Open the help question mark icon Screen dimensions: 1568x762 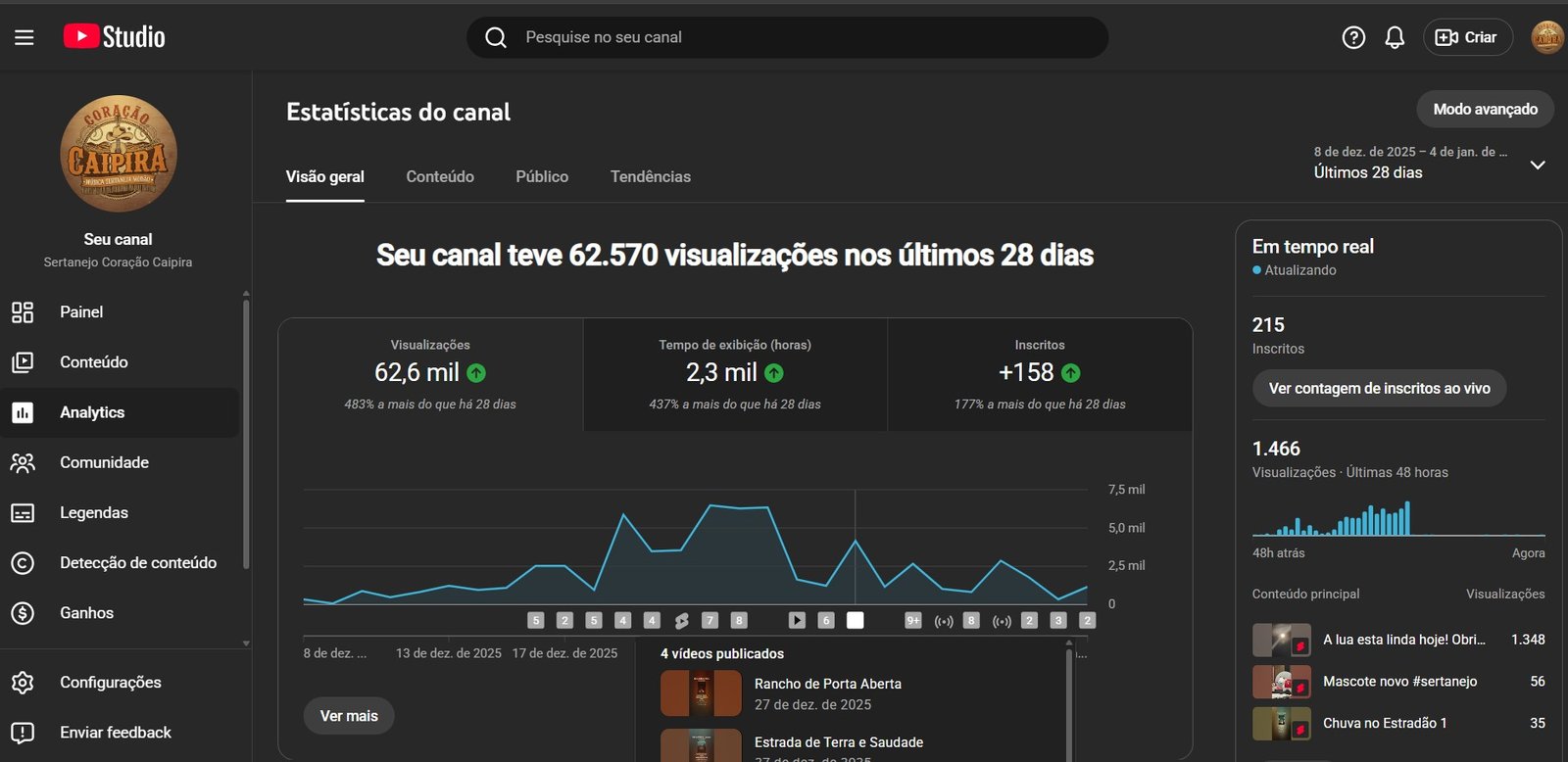point(1353,37)
